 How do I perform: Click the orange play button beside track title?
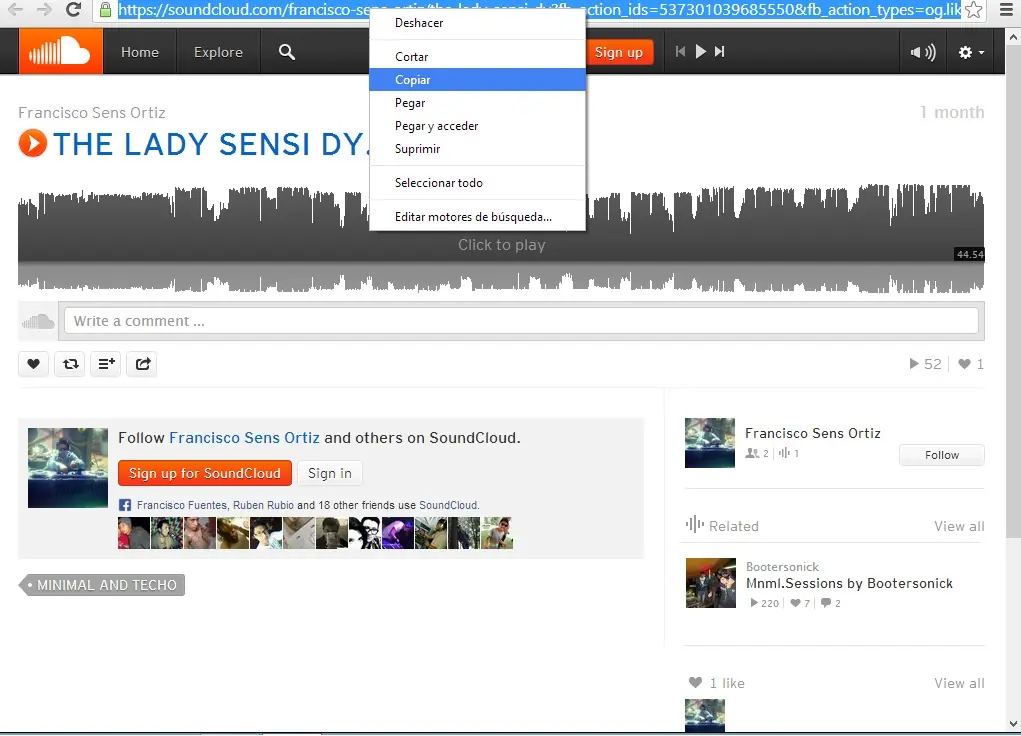(33, 143)
